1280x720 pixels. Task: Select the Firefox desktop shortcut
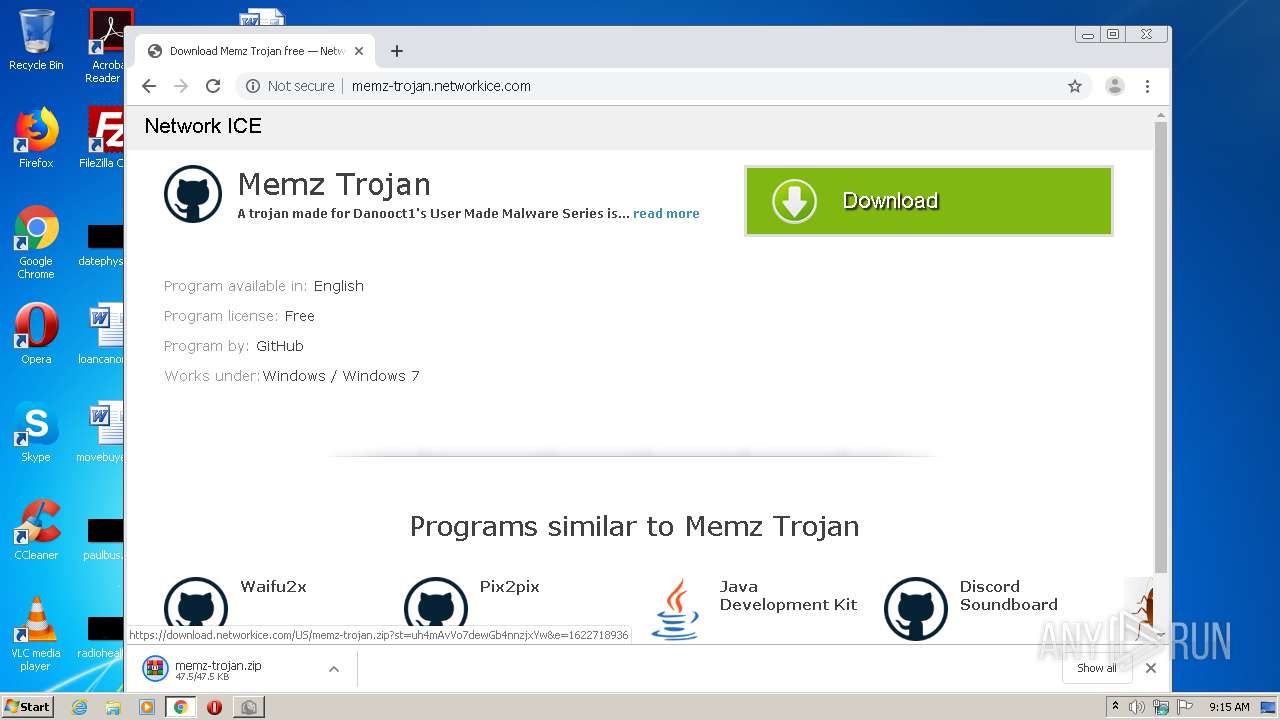point(36,138)
